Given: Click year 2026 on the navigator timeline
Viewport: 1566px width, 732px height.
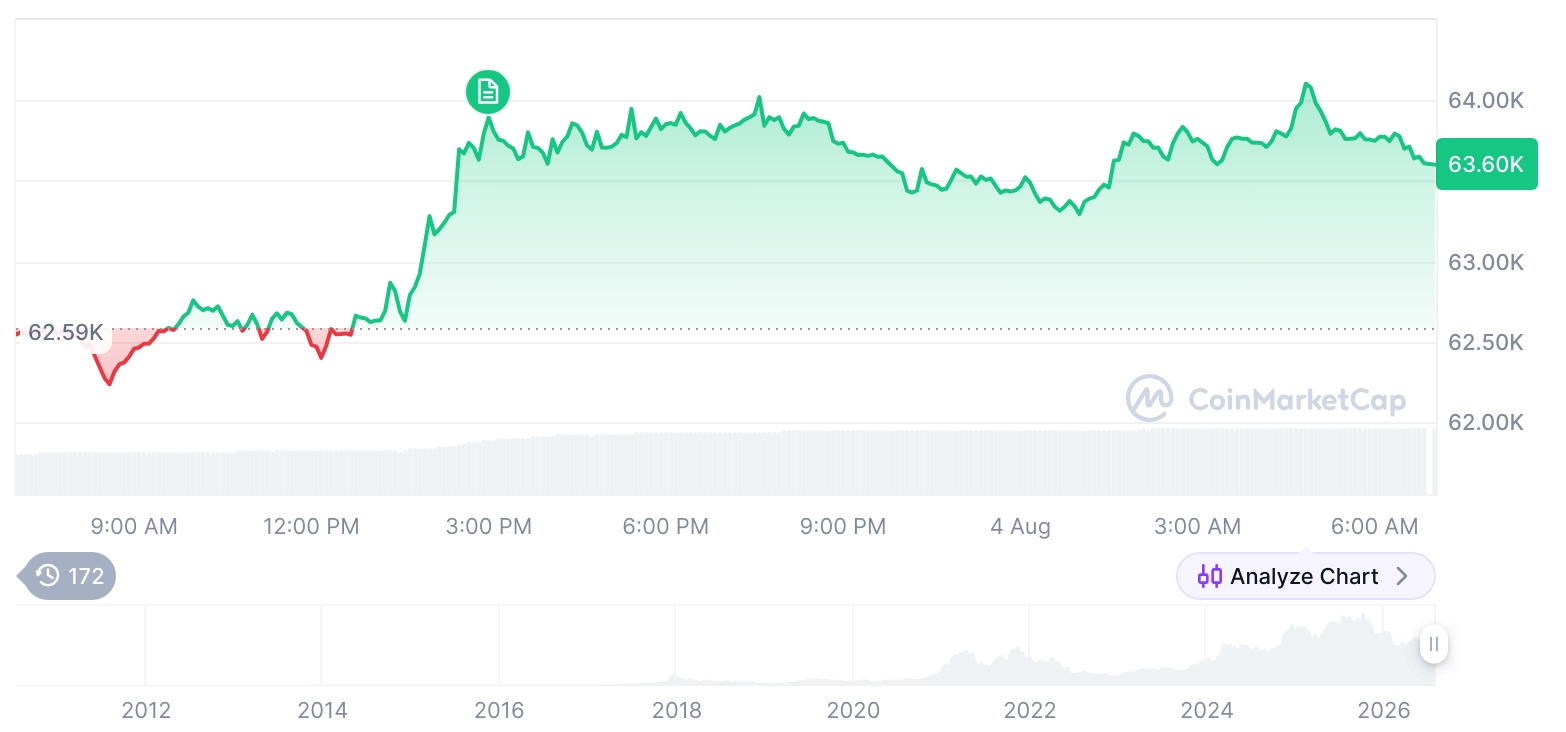Looking at the screenshot, I should (x=1384, y=711).
